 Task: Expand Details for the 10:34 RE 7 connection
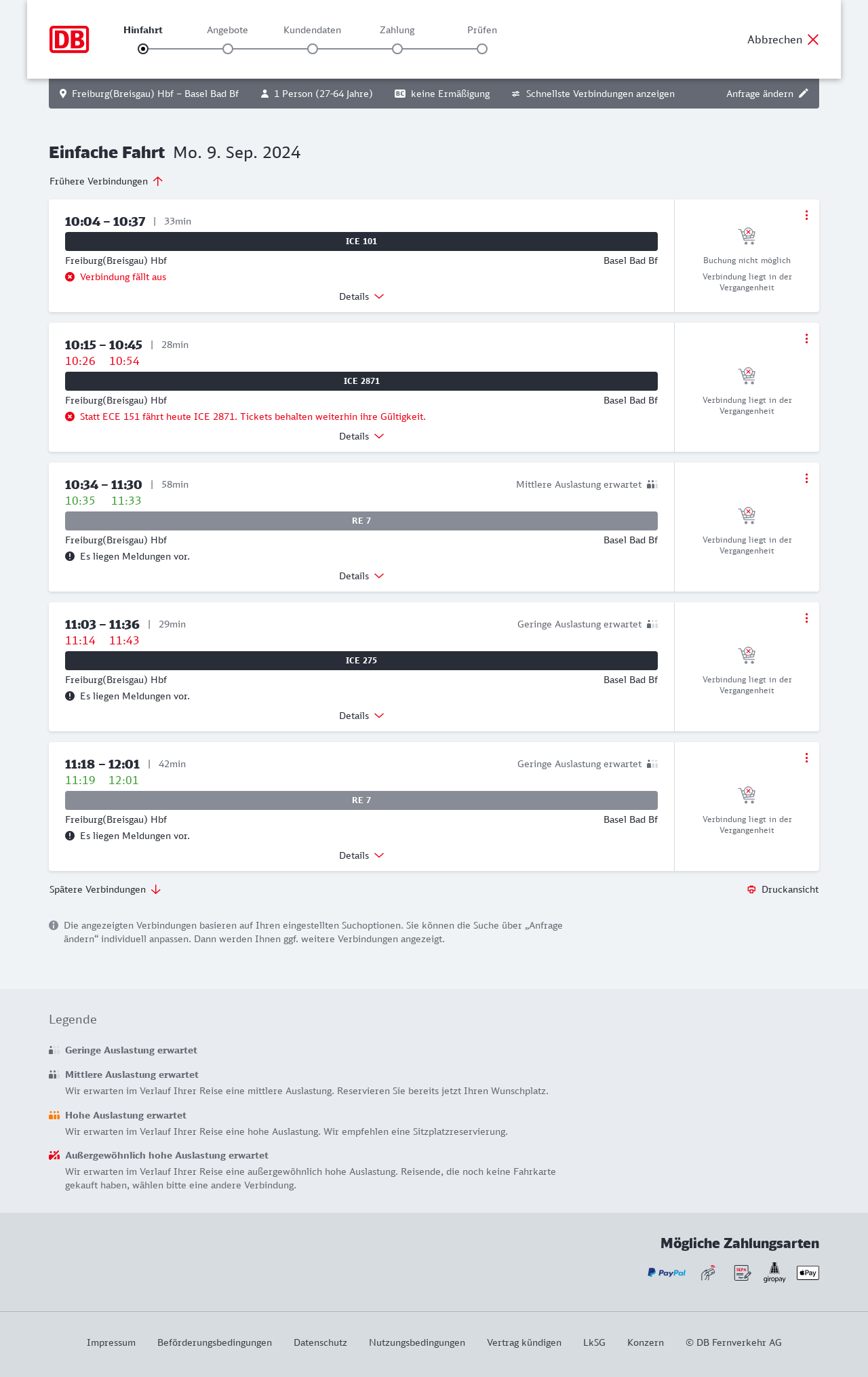[x=361, y=576]
